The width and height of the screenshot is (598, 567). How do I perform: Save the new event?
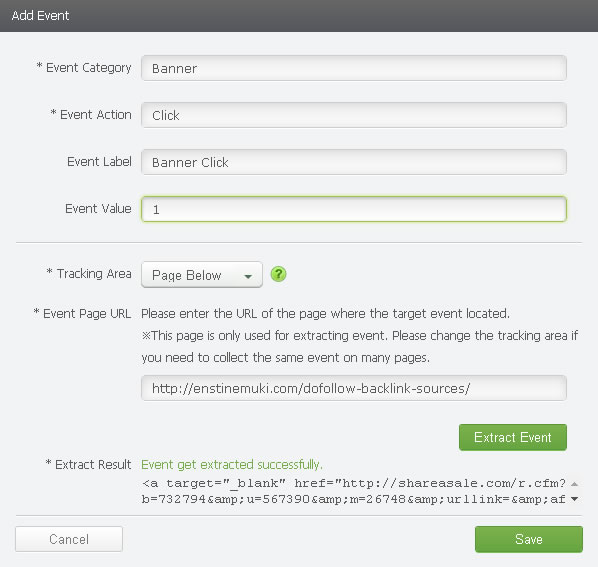529,539
